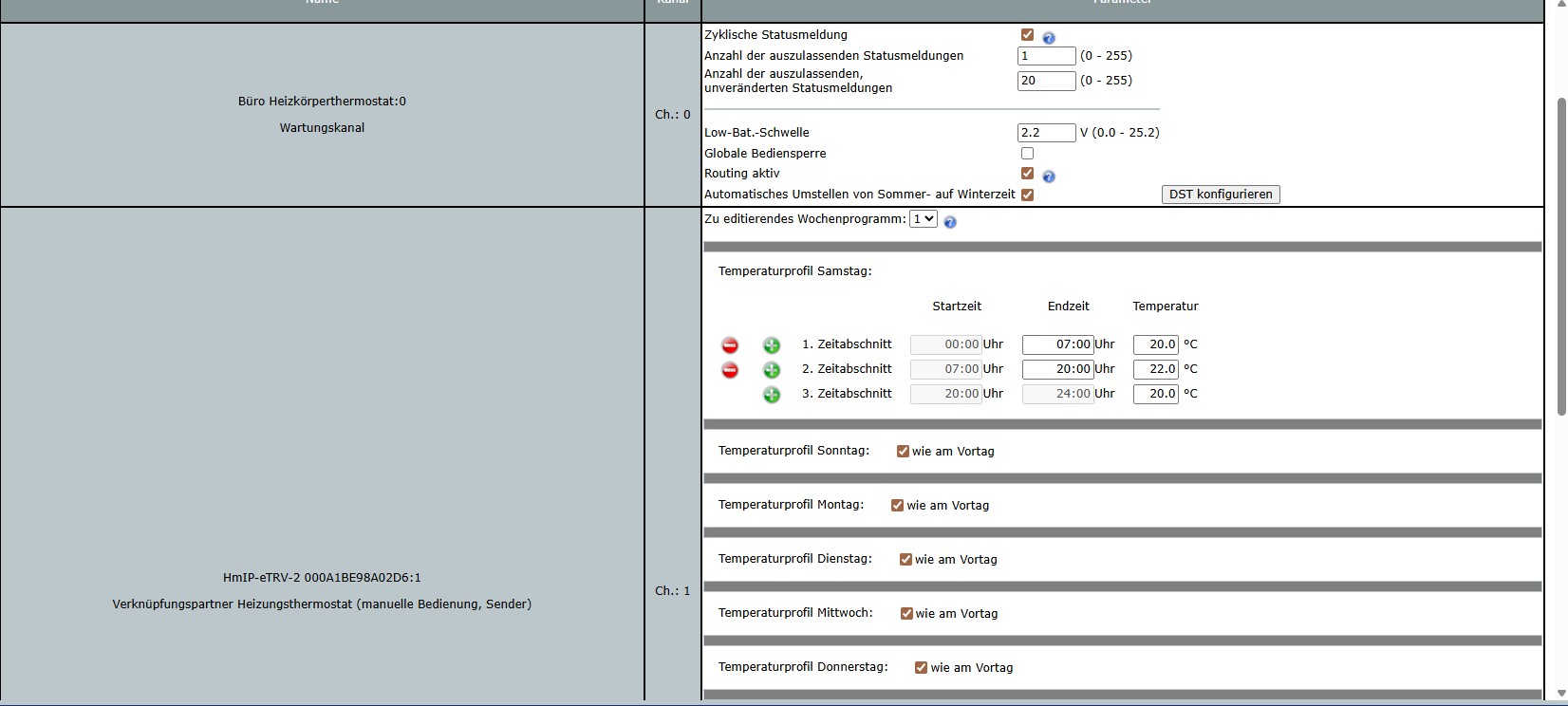The image size is (1568, 706).
Task: Remove the 2. Zeitabschnitt time slot
Action: 730,370
